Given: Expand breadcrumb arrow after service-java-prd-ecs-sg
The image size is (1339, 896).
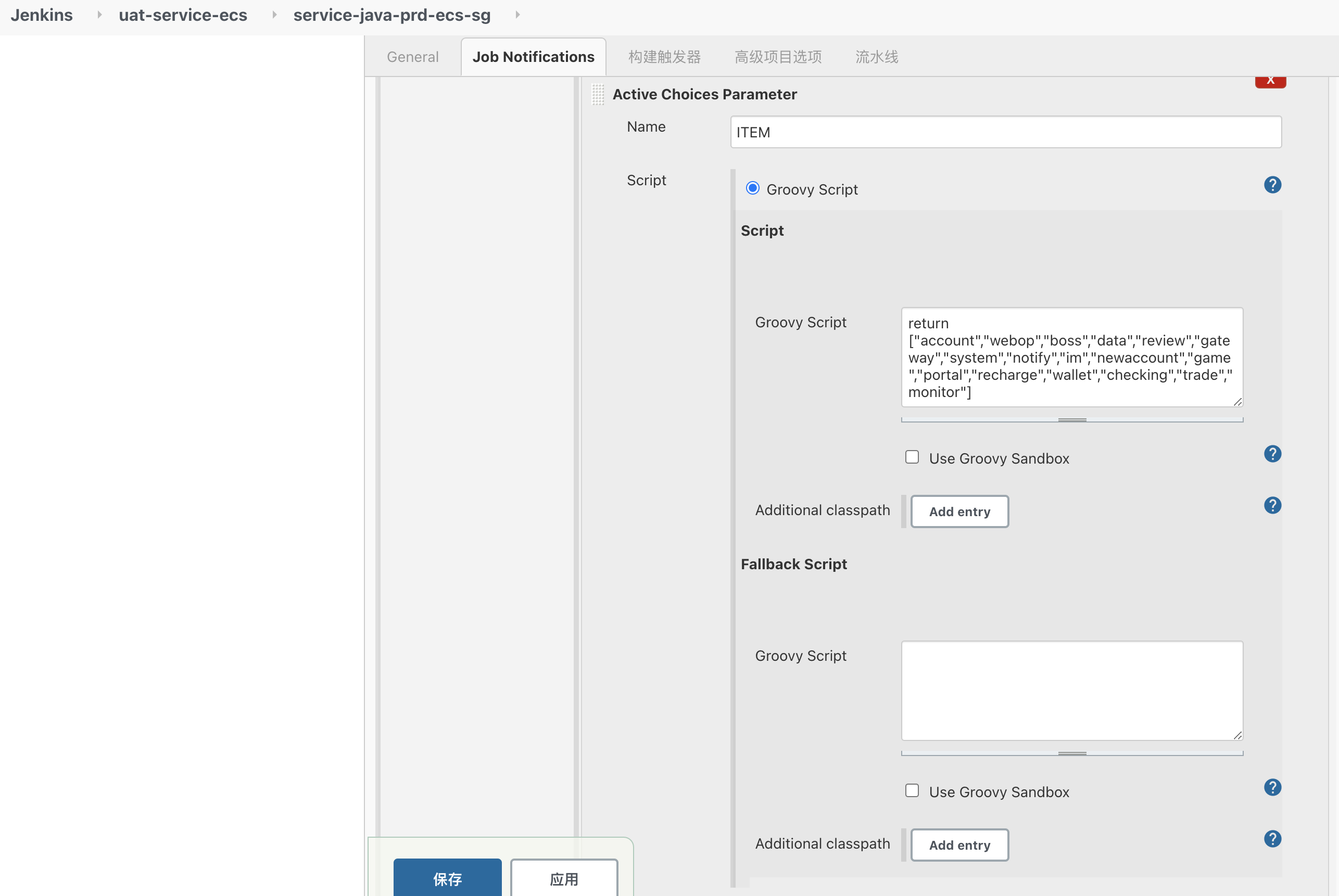Looking at the screenshot, I should 517,15.
